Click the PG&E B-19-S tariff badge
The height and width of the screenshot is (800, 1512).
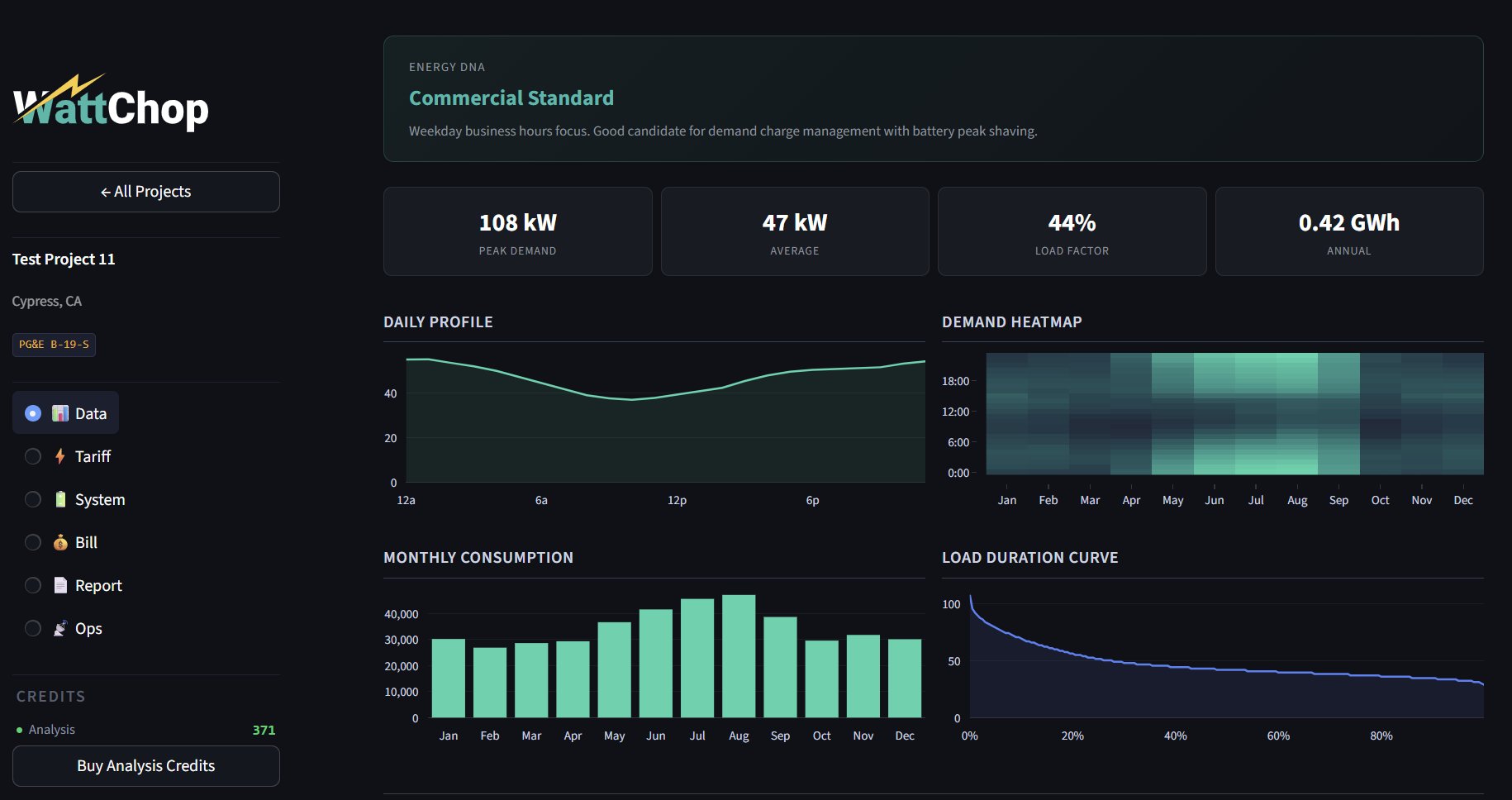[54, 345]
